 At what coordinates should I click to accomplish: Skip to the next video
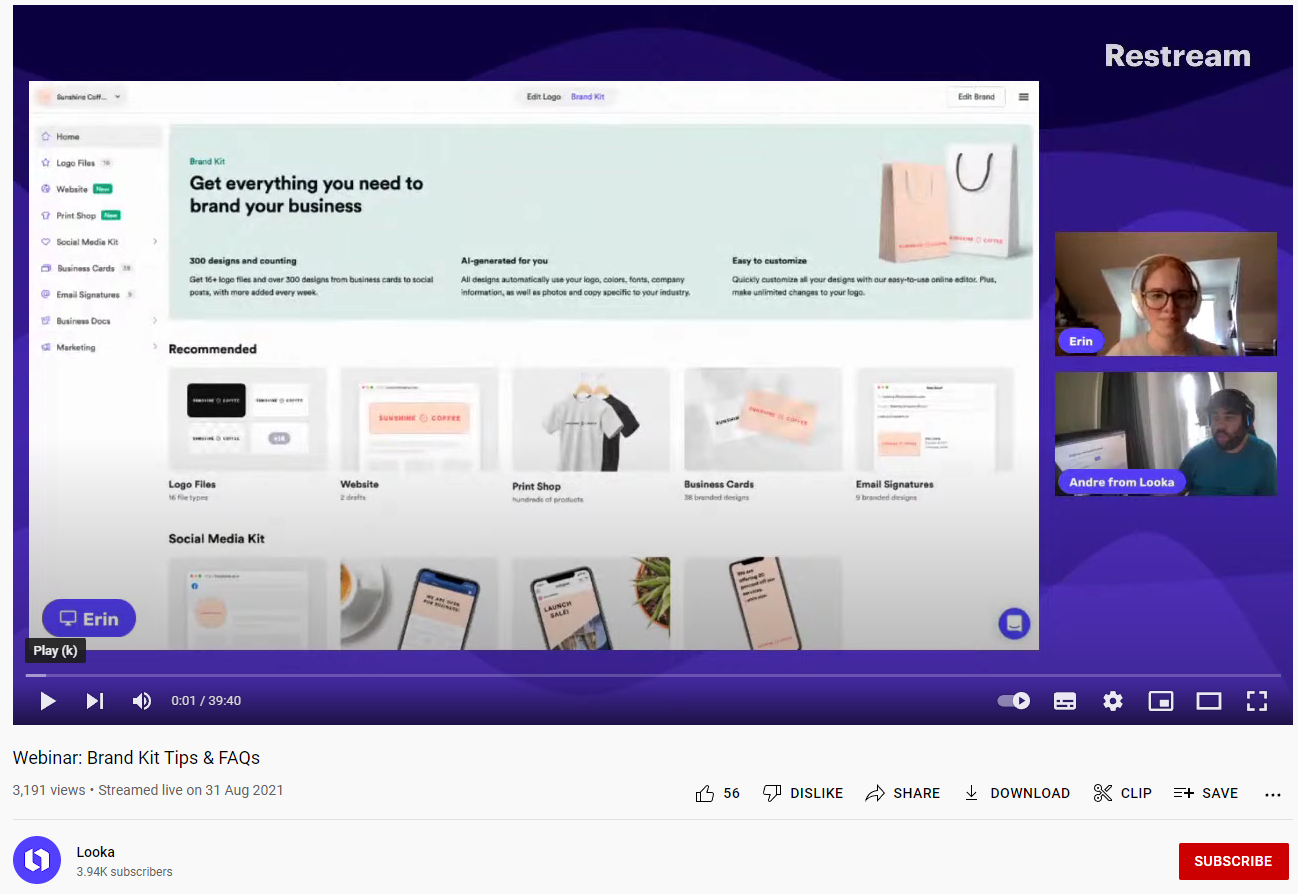[95, 701]
